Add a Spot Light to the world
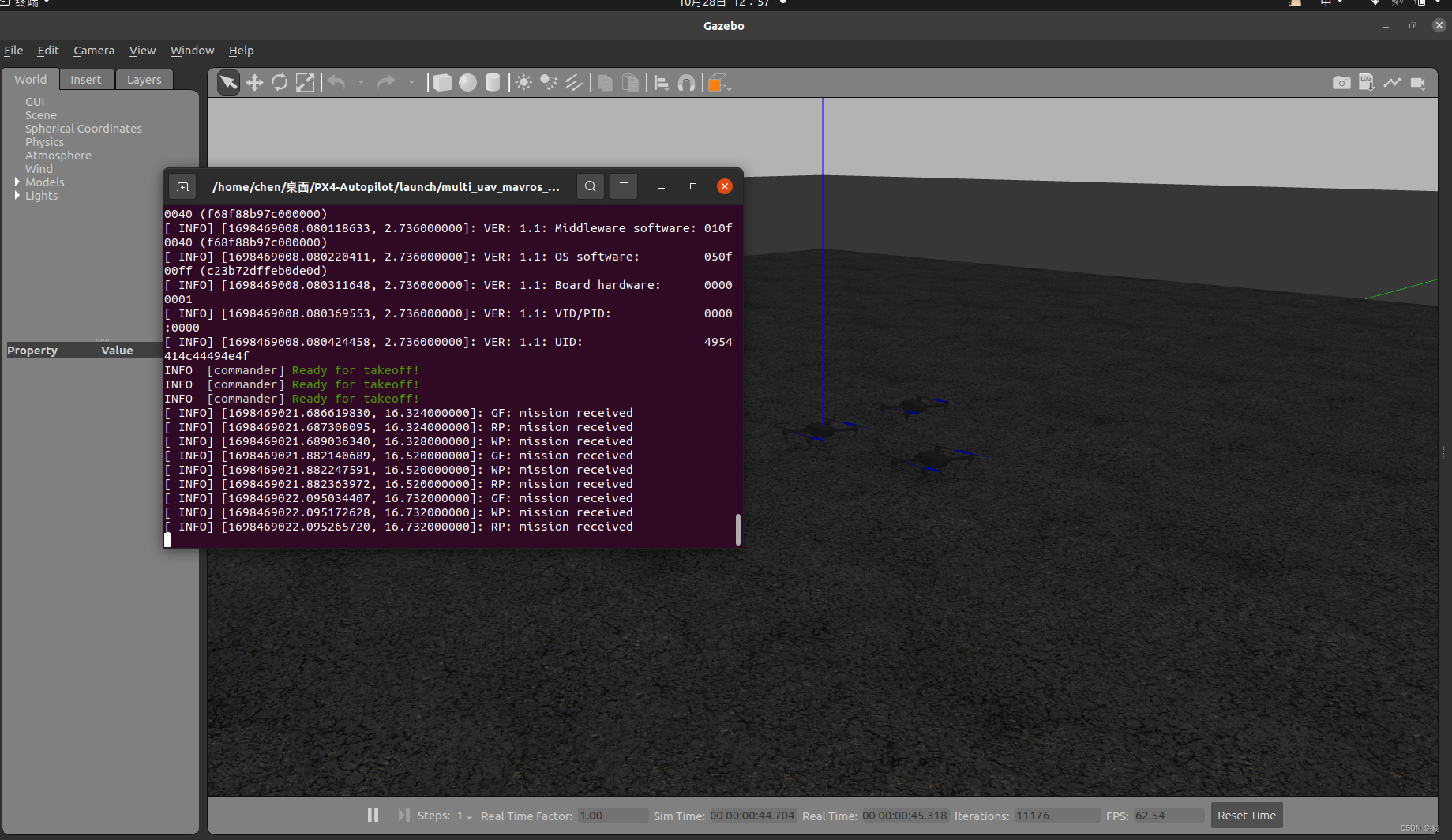Image resolution: width=1452 pixels, height=840 pixels. (x=548, y=82)
